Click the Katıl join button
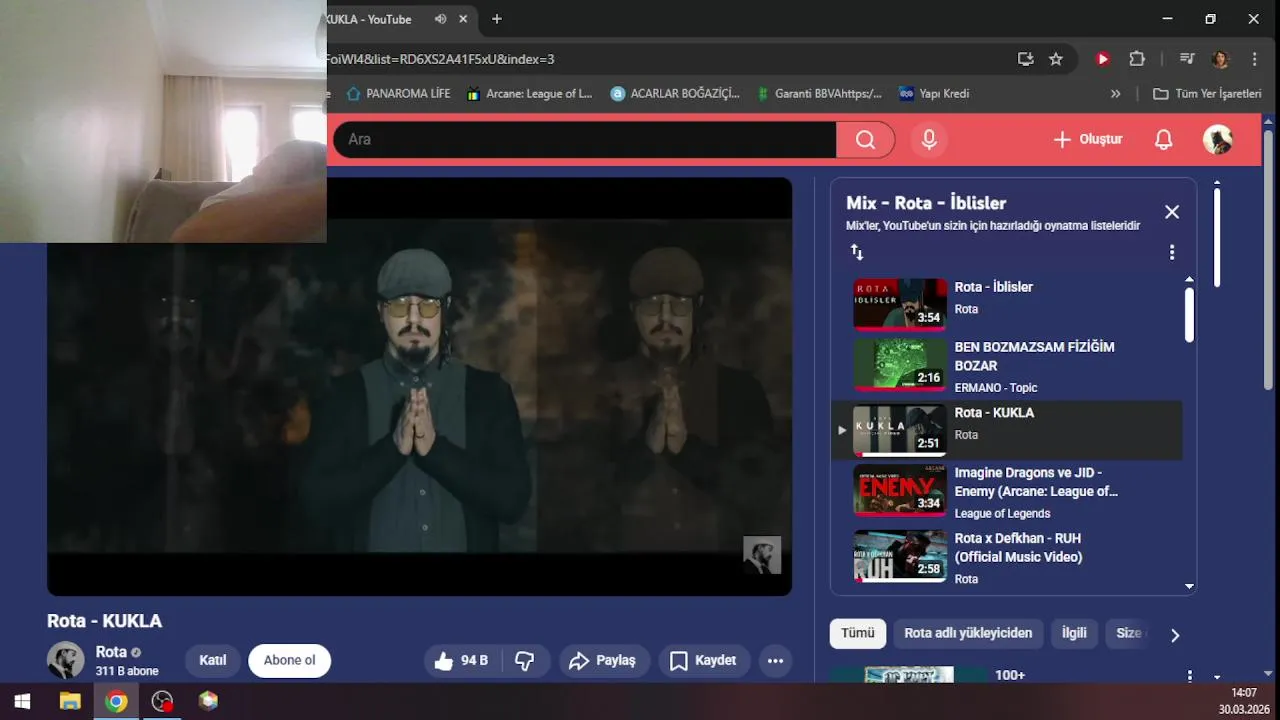The height and width of the screenshot is (720, 1280). pyautogui.click(x=212, y=661)
